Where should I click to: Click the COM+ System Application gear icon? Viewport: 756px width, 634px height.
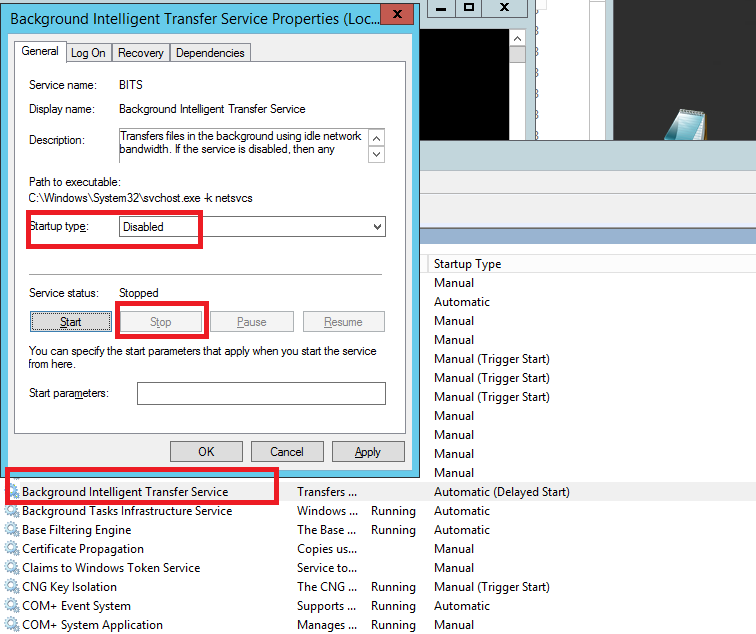tap(13, 625)
